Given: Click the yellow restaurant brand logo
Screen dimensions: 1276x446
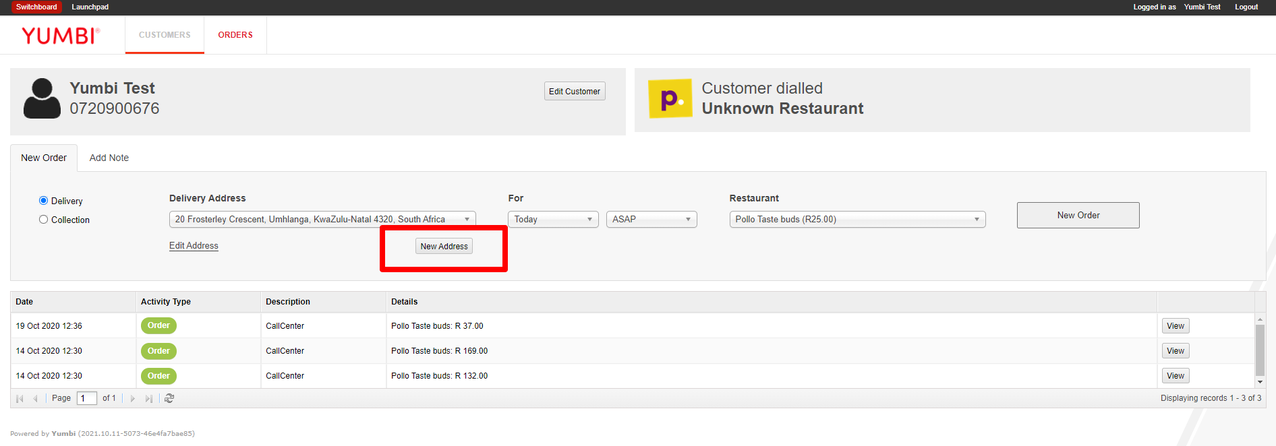Looking at the screenshot, I should (x=669, y=99).
